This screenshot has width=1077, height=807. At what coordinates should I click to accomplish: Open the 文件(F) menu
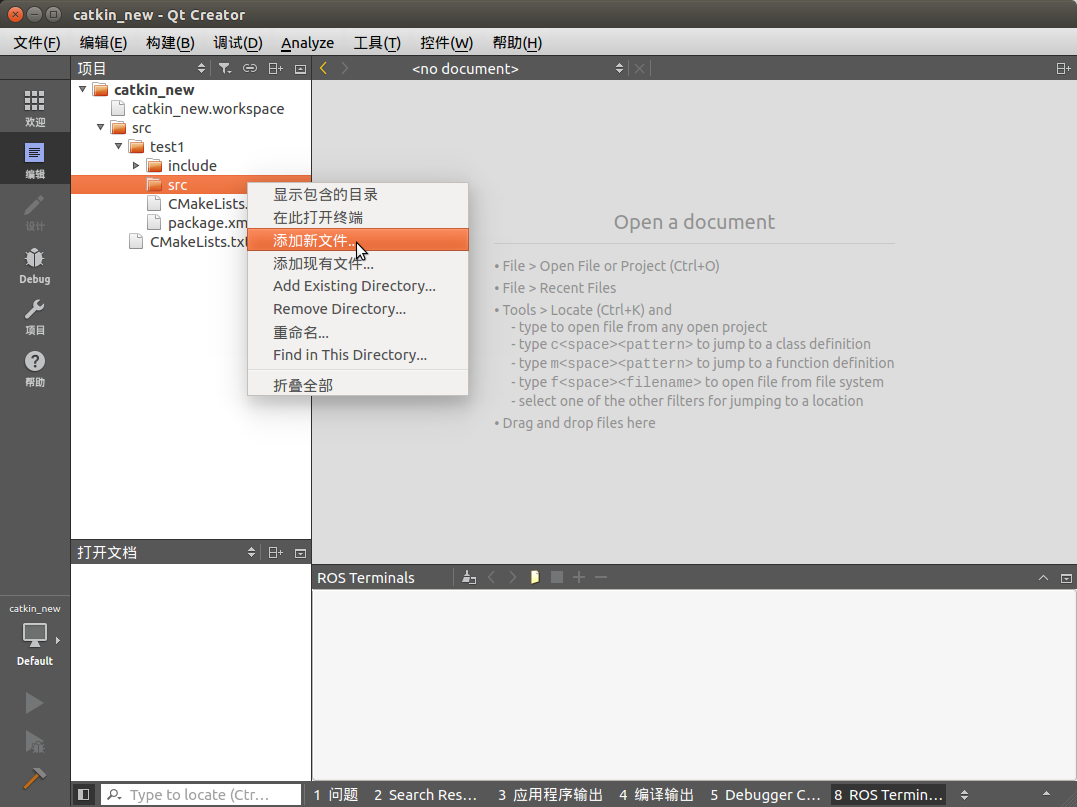click(37, 43)
